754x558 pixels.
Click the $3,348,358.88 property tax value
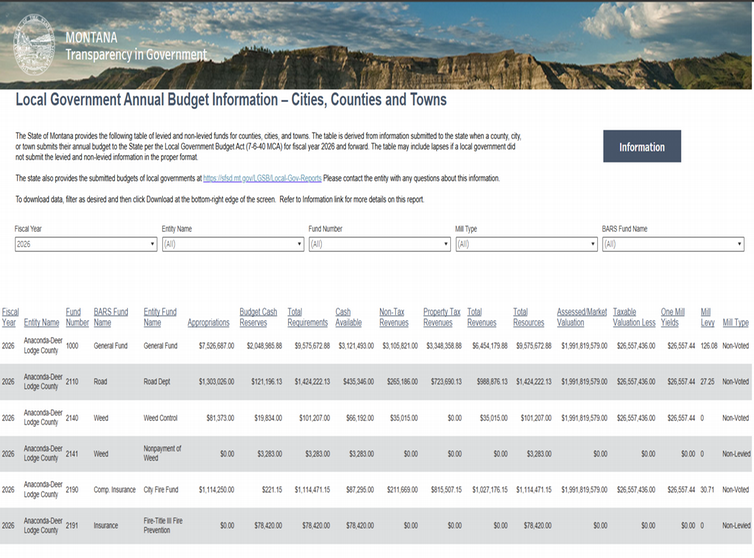point(444,345)
